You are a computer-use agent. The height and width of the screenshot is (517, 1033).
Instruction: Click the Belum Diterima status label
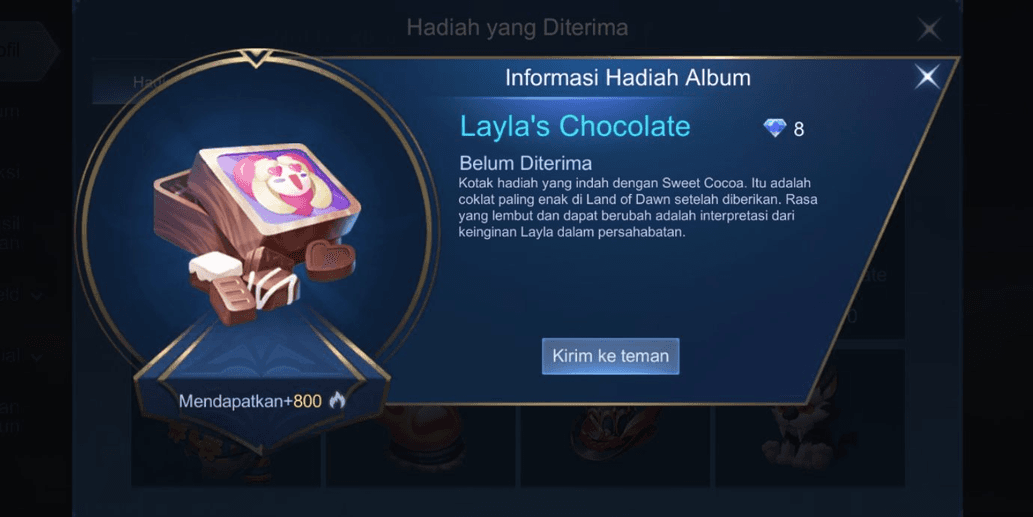[x=525, y=163]
